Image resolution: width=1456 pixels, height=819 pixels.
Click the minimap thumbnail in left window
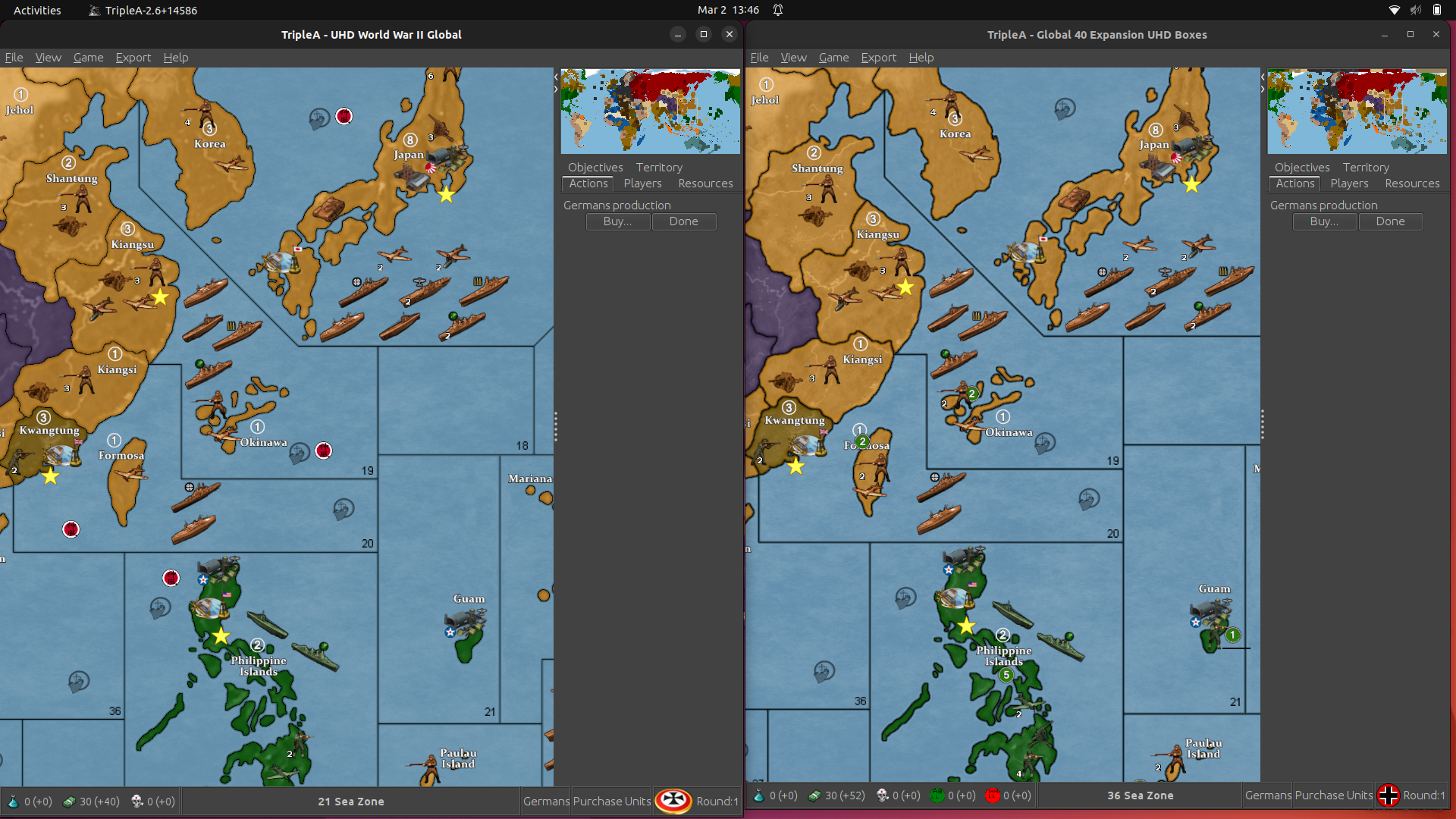650,111
